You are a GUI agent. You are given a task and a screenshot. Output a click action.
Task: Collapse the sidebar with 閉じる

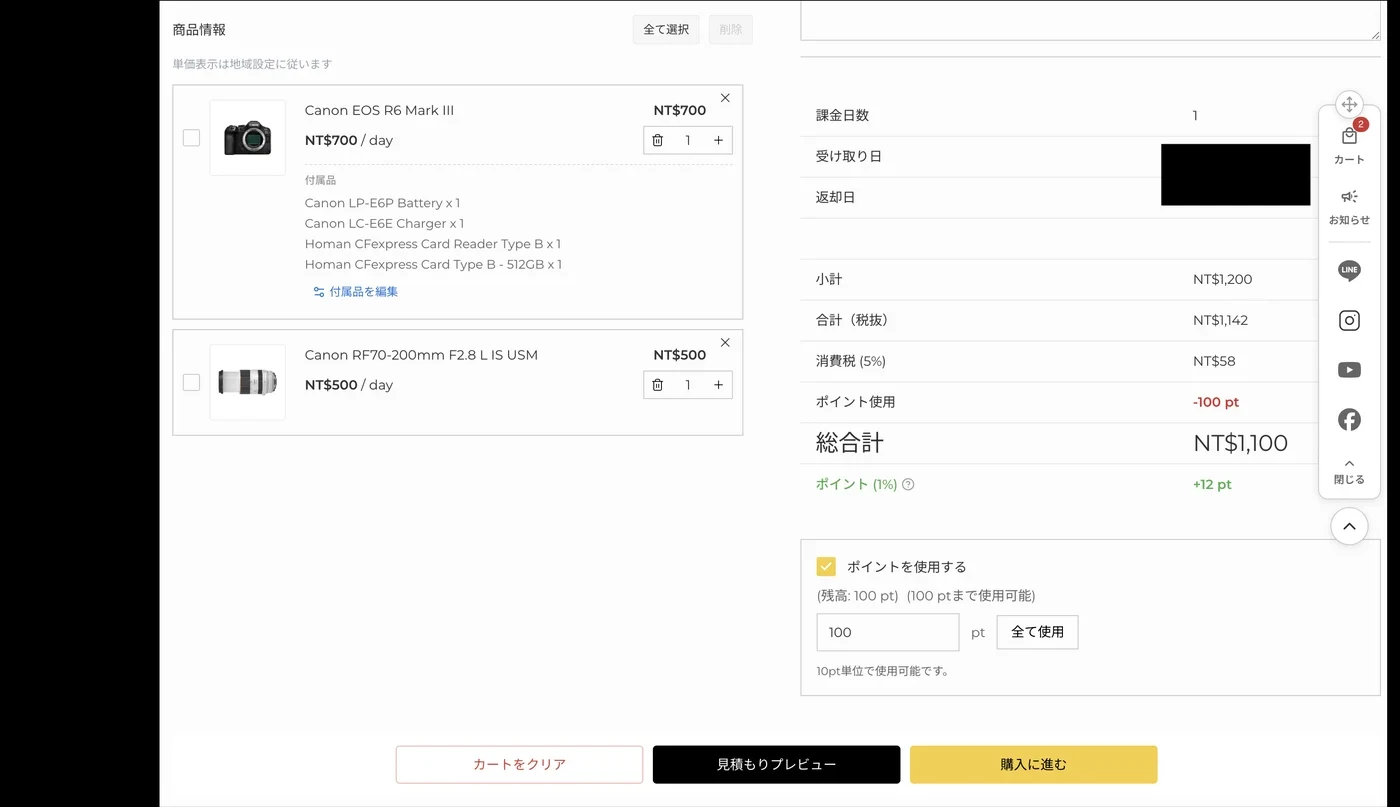1349,471
